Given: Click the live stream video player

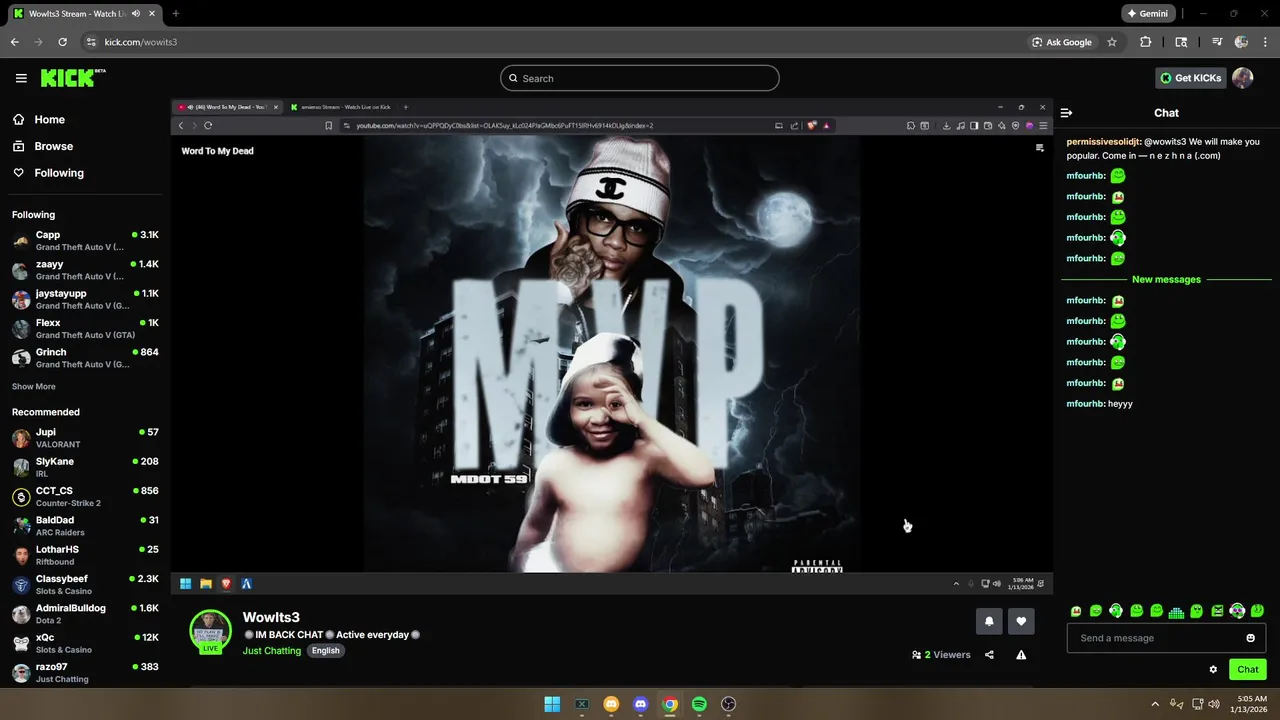Looking at the screenshot, I should click(x=611, y=346).
